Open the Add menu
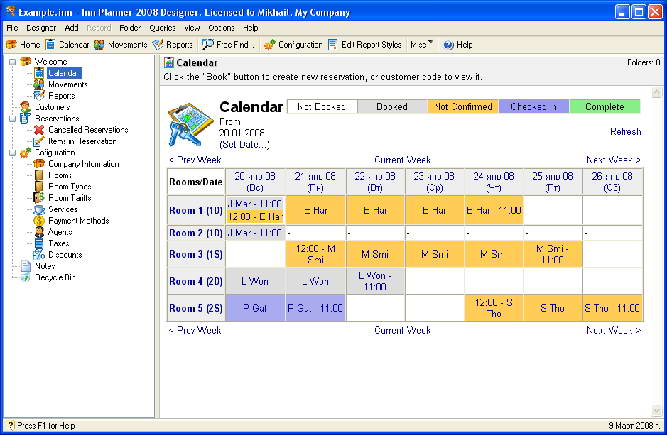This screenshot has width=667, height=435. click(71, 28)
